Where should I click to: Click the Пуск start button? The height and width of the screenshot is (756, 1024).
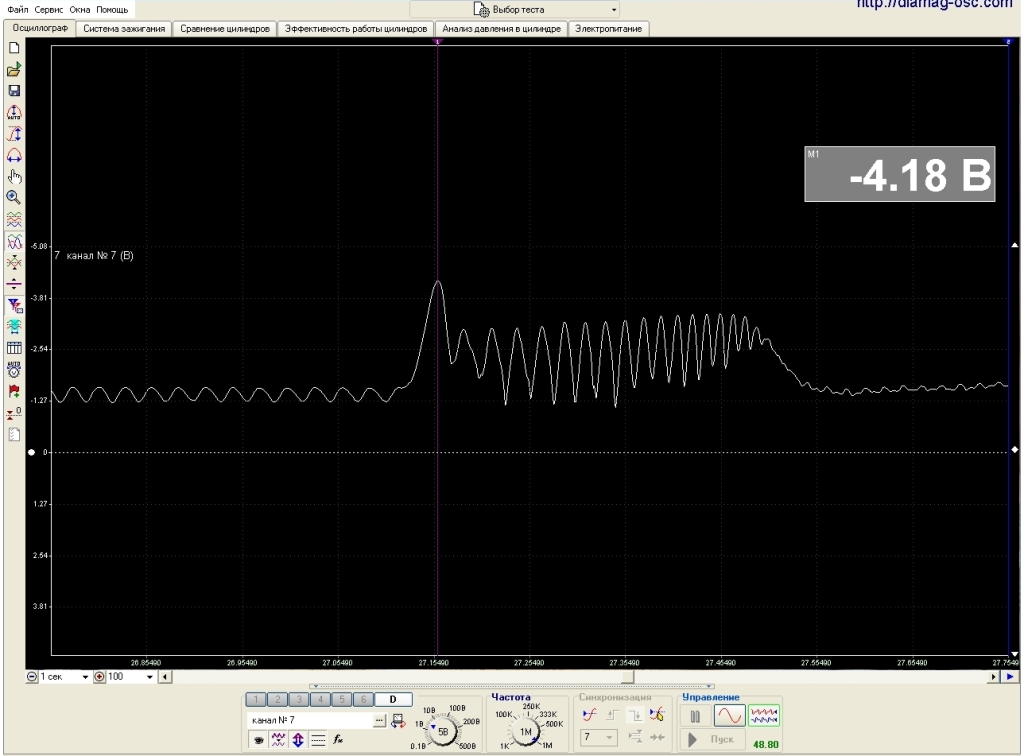pos(712,740)
